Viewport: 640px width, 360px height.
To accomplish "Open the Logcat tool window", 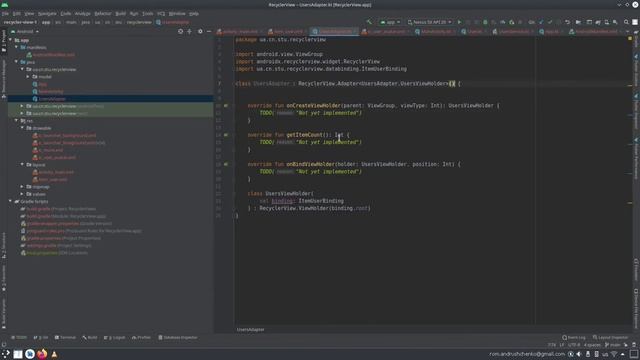I will coord(115,338).
